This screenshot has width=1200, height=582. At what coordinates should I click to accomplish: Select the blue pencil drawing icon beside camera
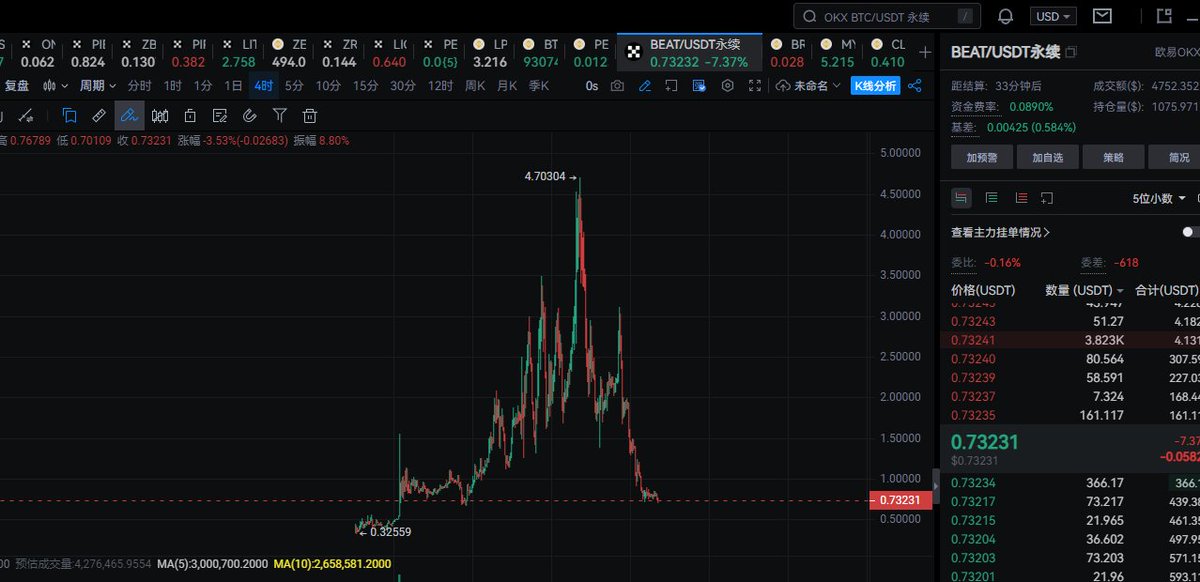pyautogui.click(x=645, y=86)
